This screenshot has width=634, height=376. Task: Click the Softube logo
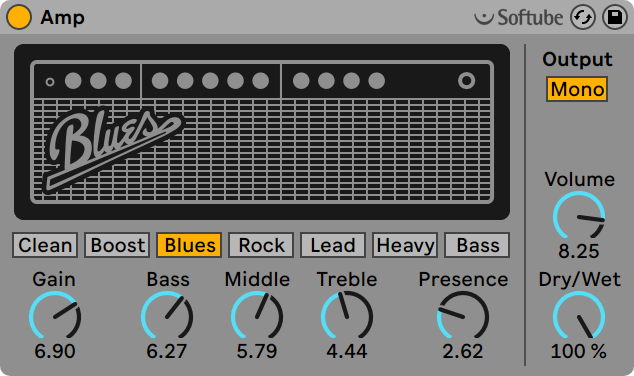[x=518, y=17]
